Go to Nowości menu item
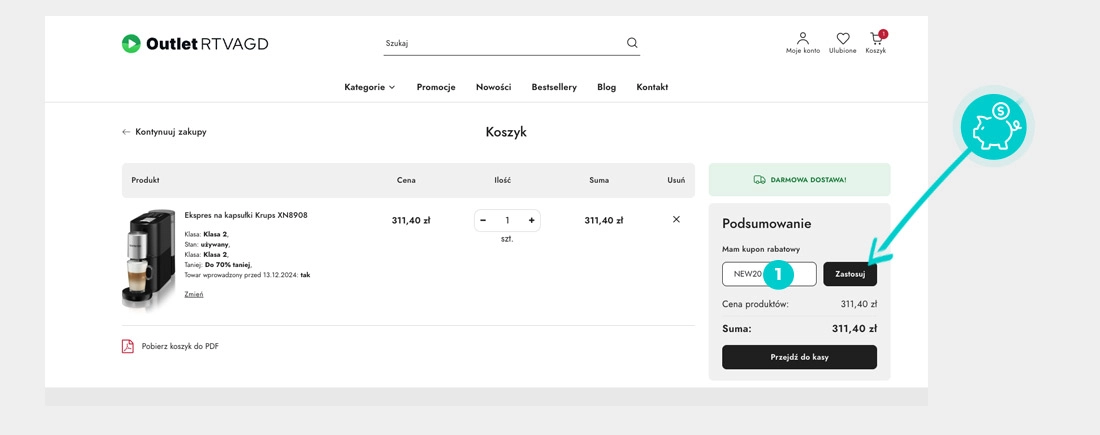The width and height of the screenshot is (1100, 435). (x=493, y=87)
